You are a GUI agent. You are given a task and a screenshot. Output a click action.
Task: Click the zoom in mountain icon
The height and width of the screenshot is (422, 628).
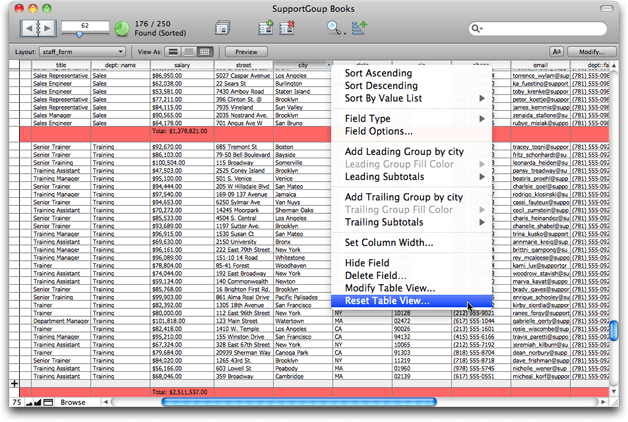[37, 402]
